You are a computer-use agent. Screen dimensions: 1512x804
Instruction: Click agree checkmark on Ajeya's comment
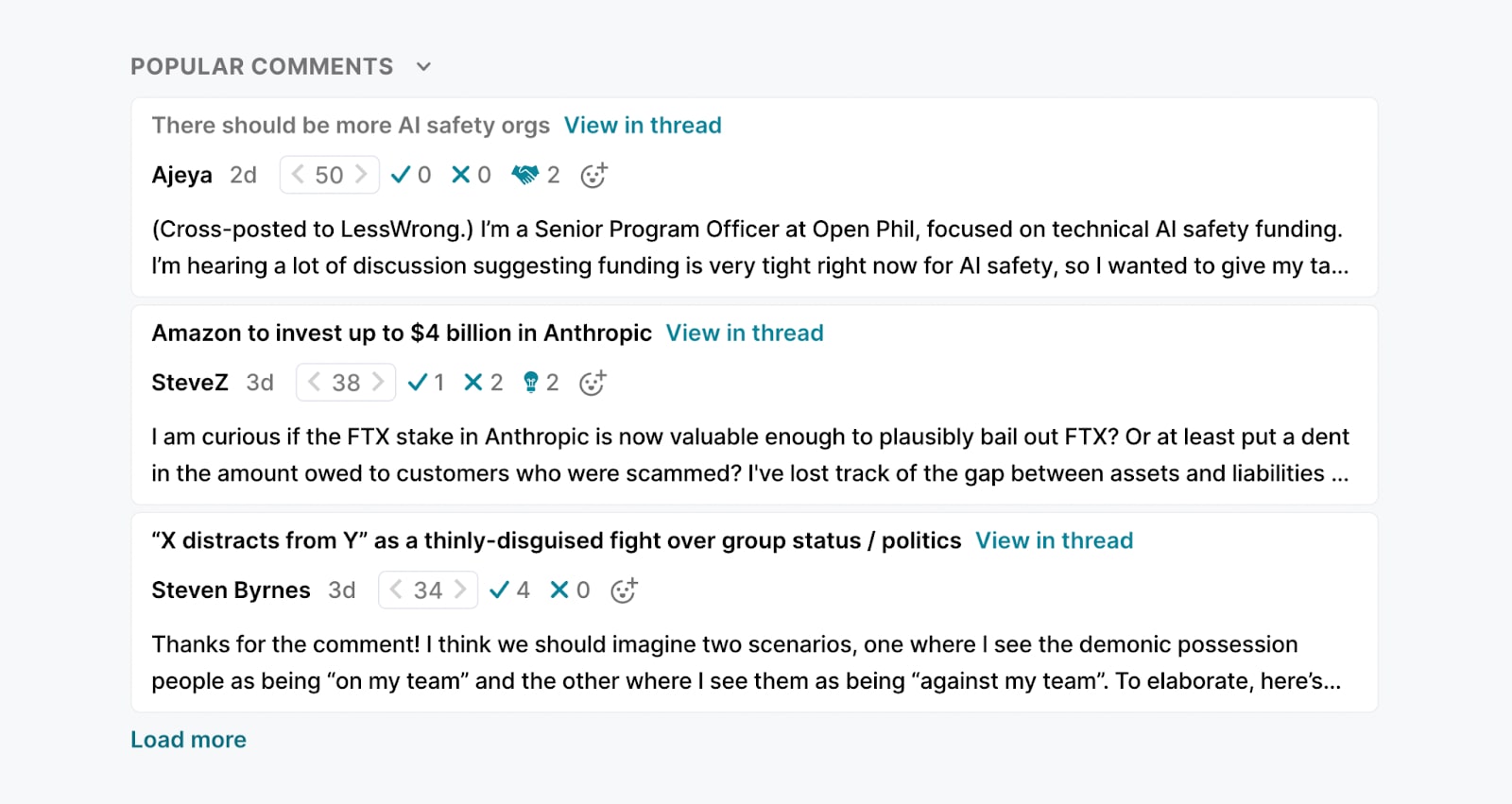point(401,175)
